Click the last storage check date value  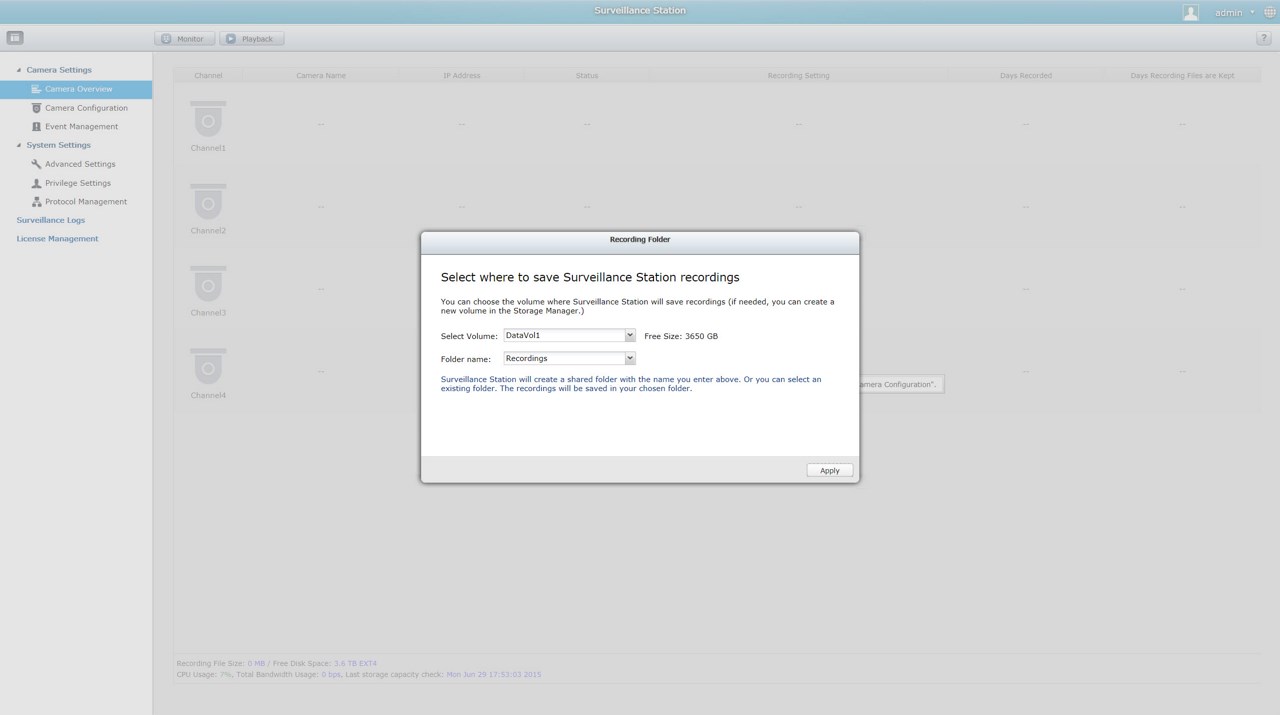point(494,675)
